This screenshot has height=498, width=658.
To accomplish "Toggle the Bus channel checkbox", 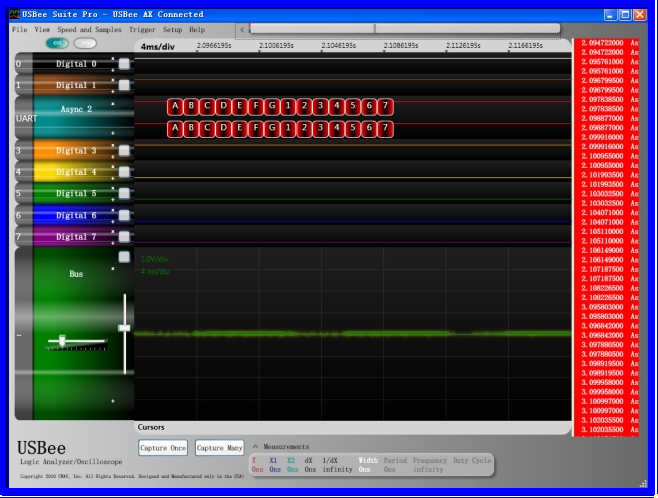I will point(124,257).
